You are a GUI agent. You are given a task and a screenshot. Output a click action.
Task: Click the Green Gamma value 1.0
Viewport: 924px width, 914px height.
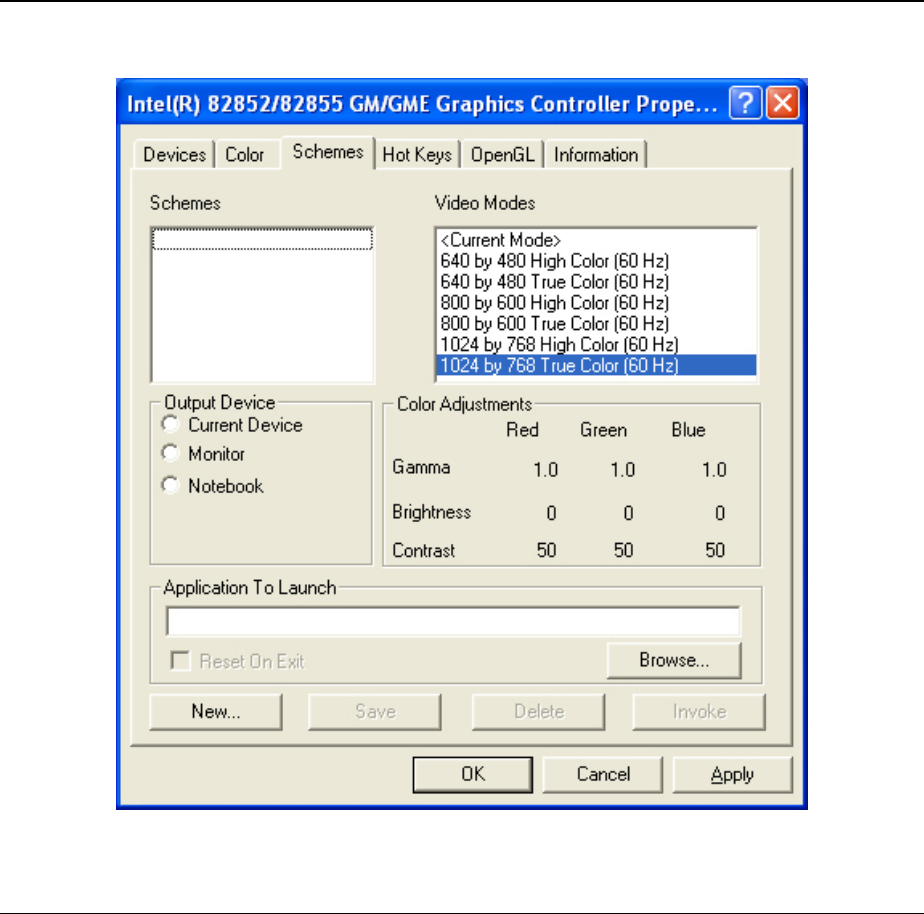pyautogui.click(x=623, y=470)
